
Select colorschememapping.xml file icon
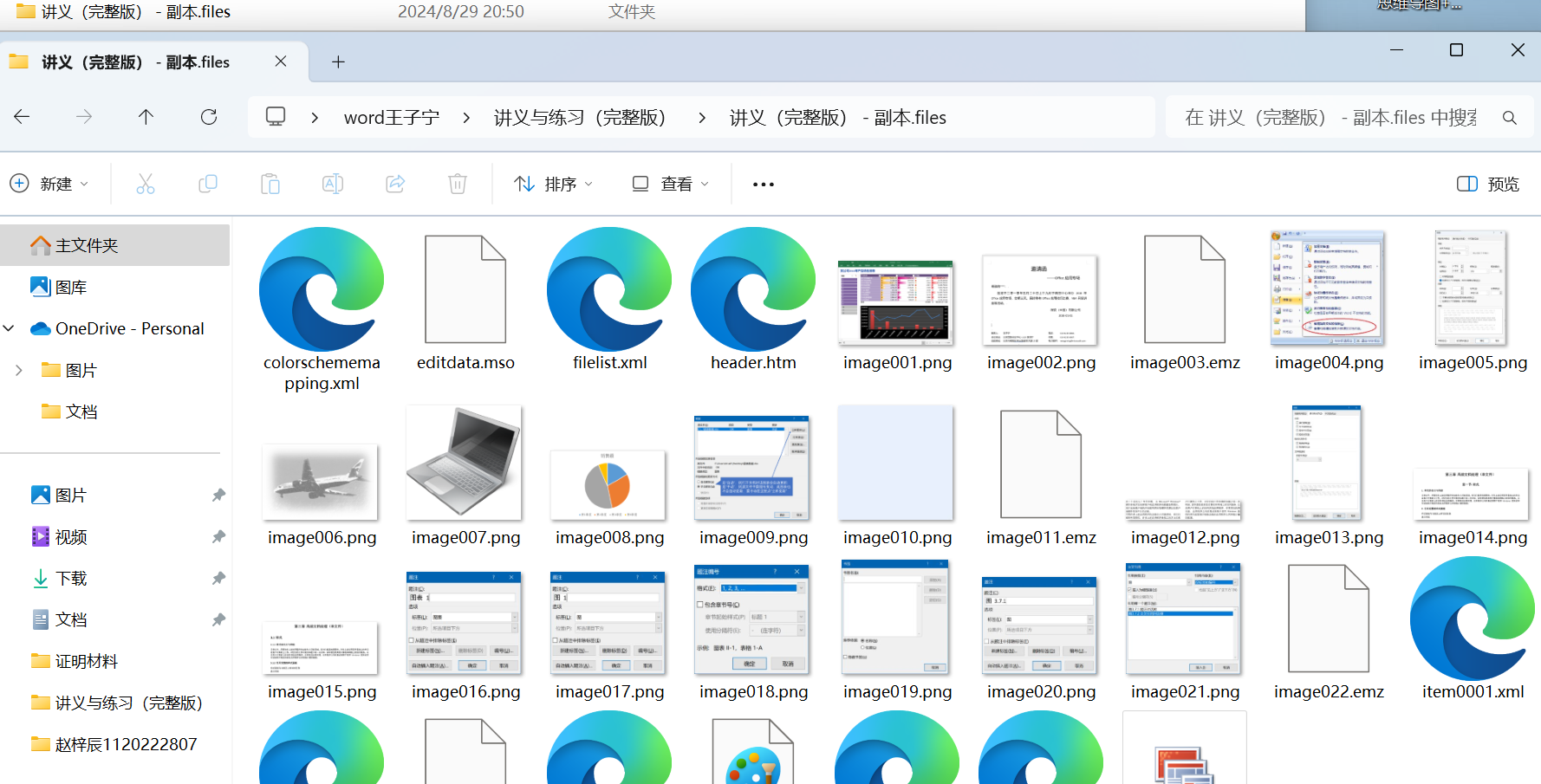pyautogui.click(x=322, y=289)
